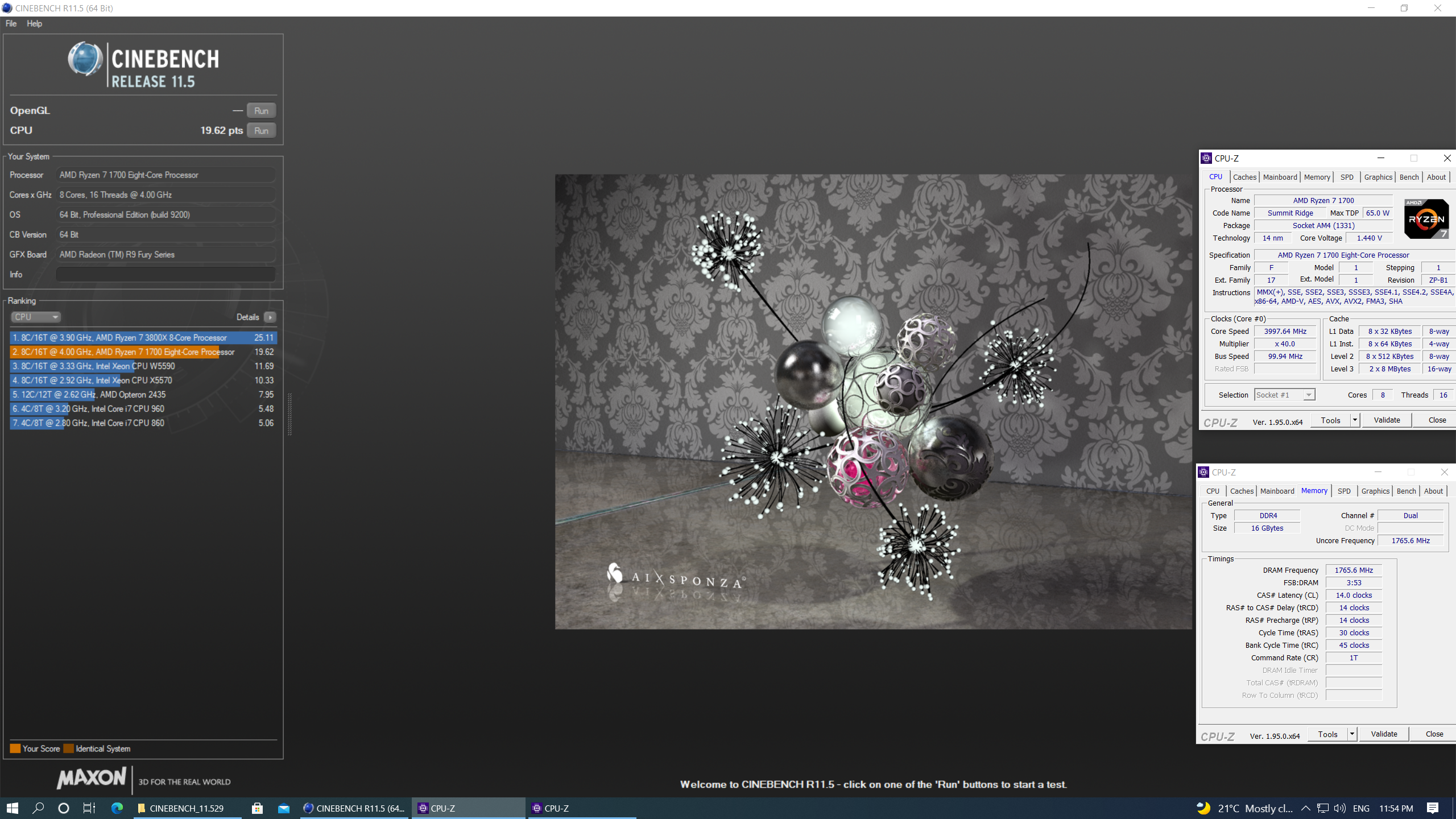The width and height of the screenshot is (1456, 819).
Task: Open the Windows Start menu
Action: click(13, 808)
